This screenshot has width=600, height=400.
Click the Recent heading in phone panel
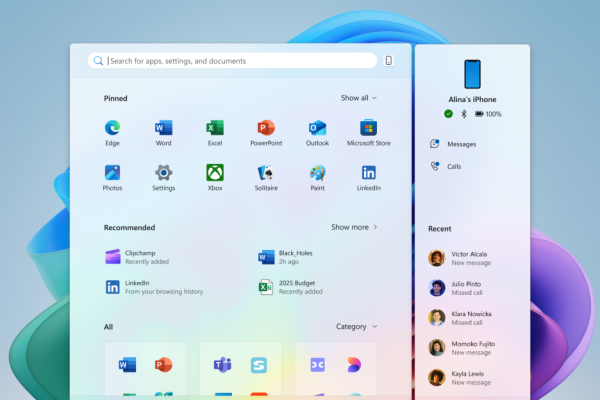(x=439, y=229)
